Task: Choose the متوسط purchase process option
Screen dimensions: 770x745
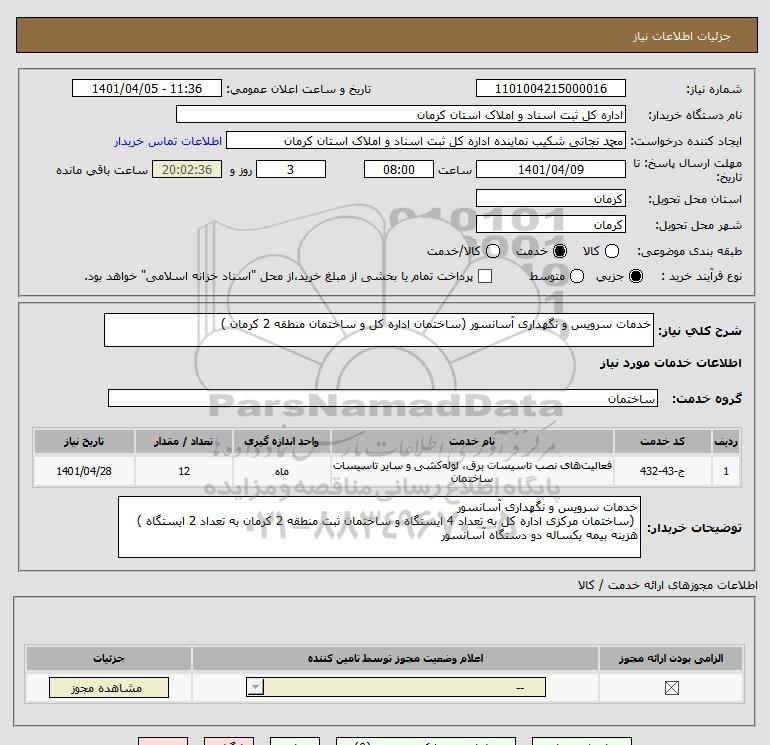Action: (x=577, y=276)
